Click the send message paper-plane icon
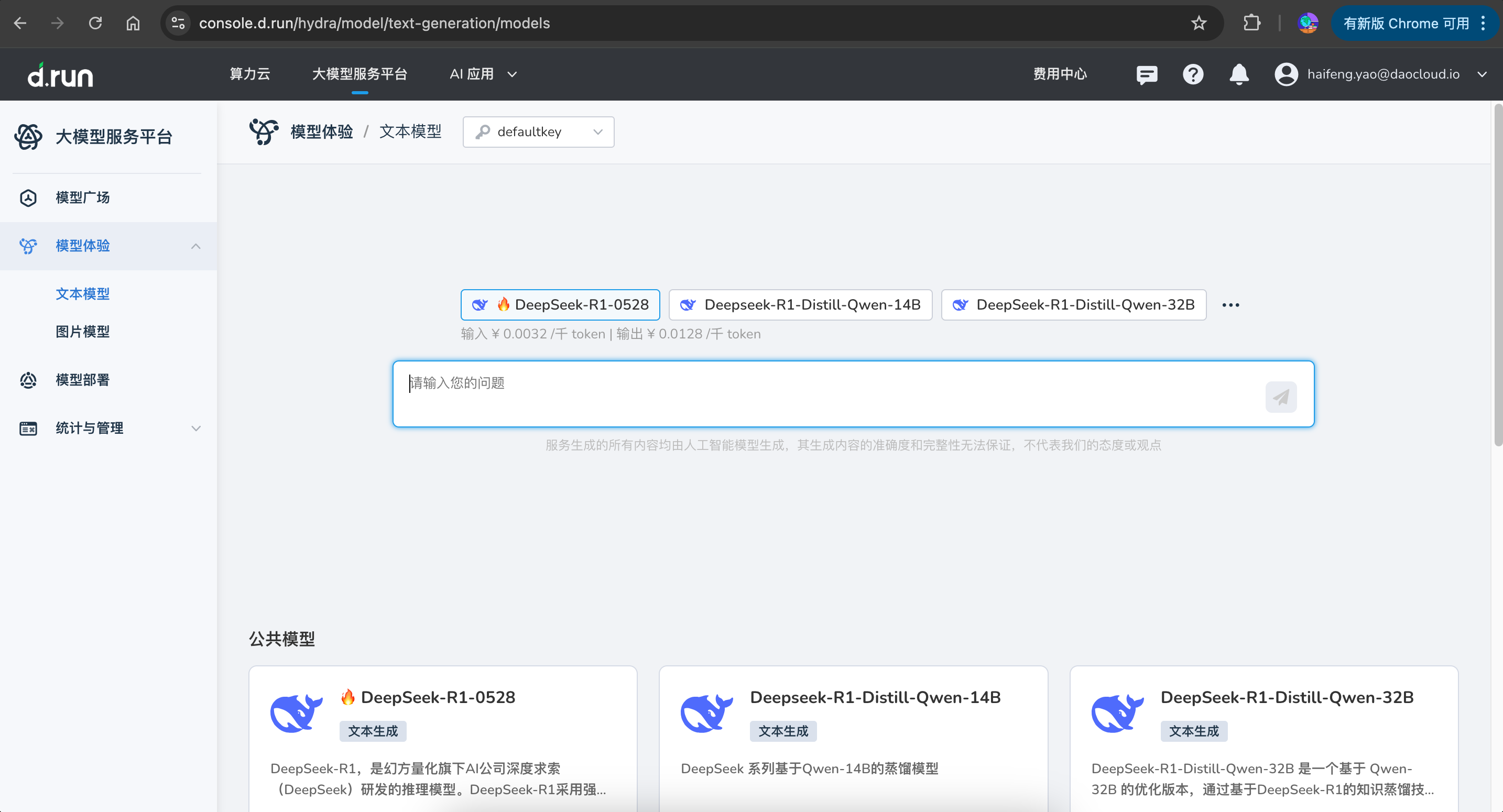The image size is (1503, 812). (1281, 397)
